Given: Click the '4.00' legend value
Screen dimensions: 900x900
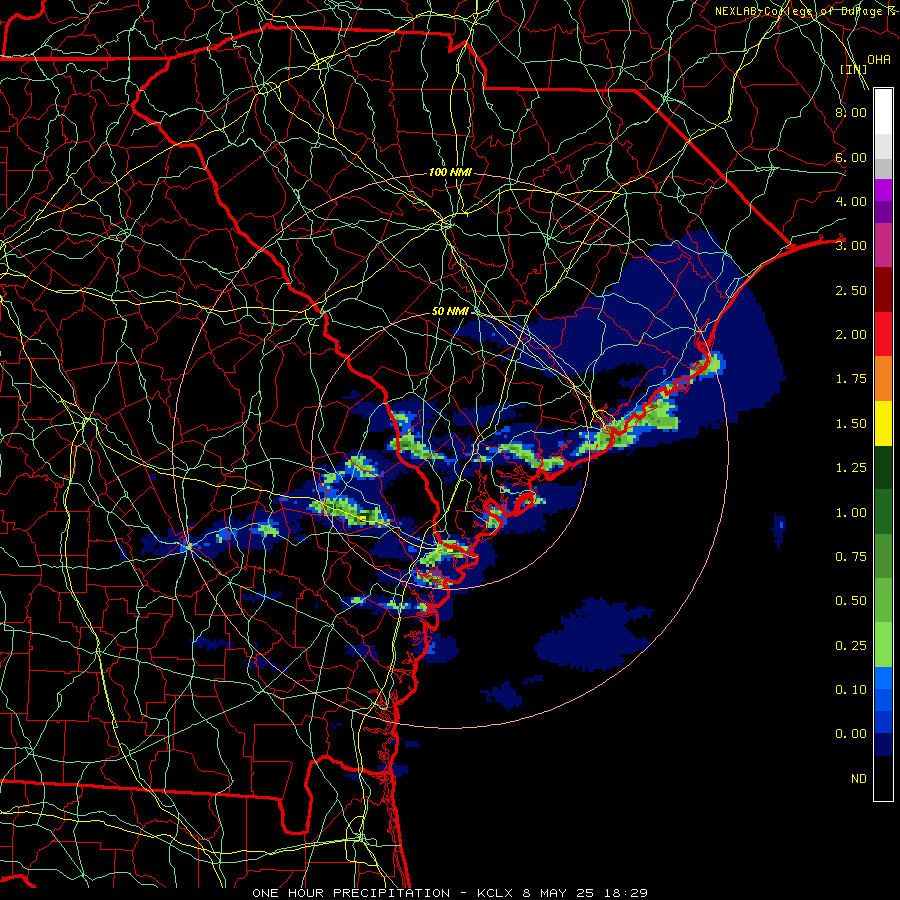Looking at the screenshot, I should click(x=851, y=201).
